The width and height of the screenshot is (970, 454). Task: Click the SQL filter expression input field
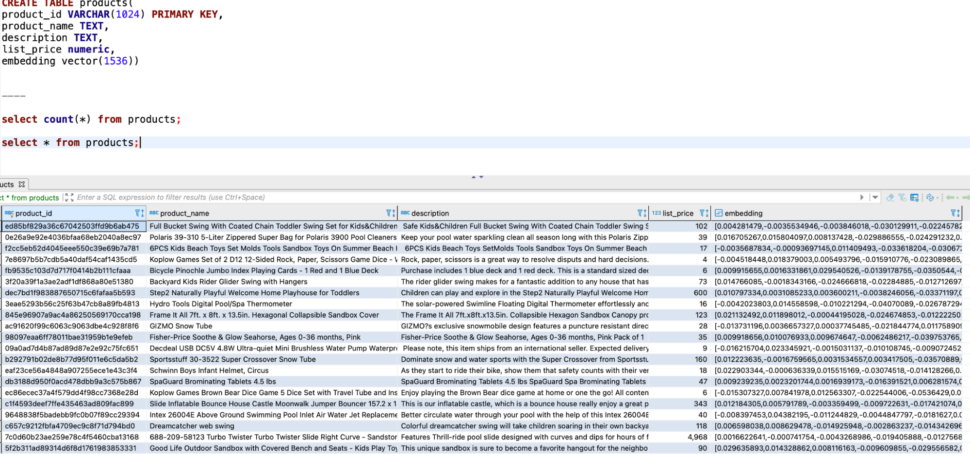pos(400,198)
